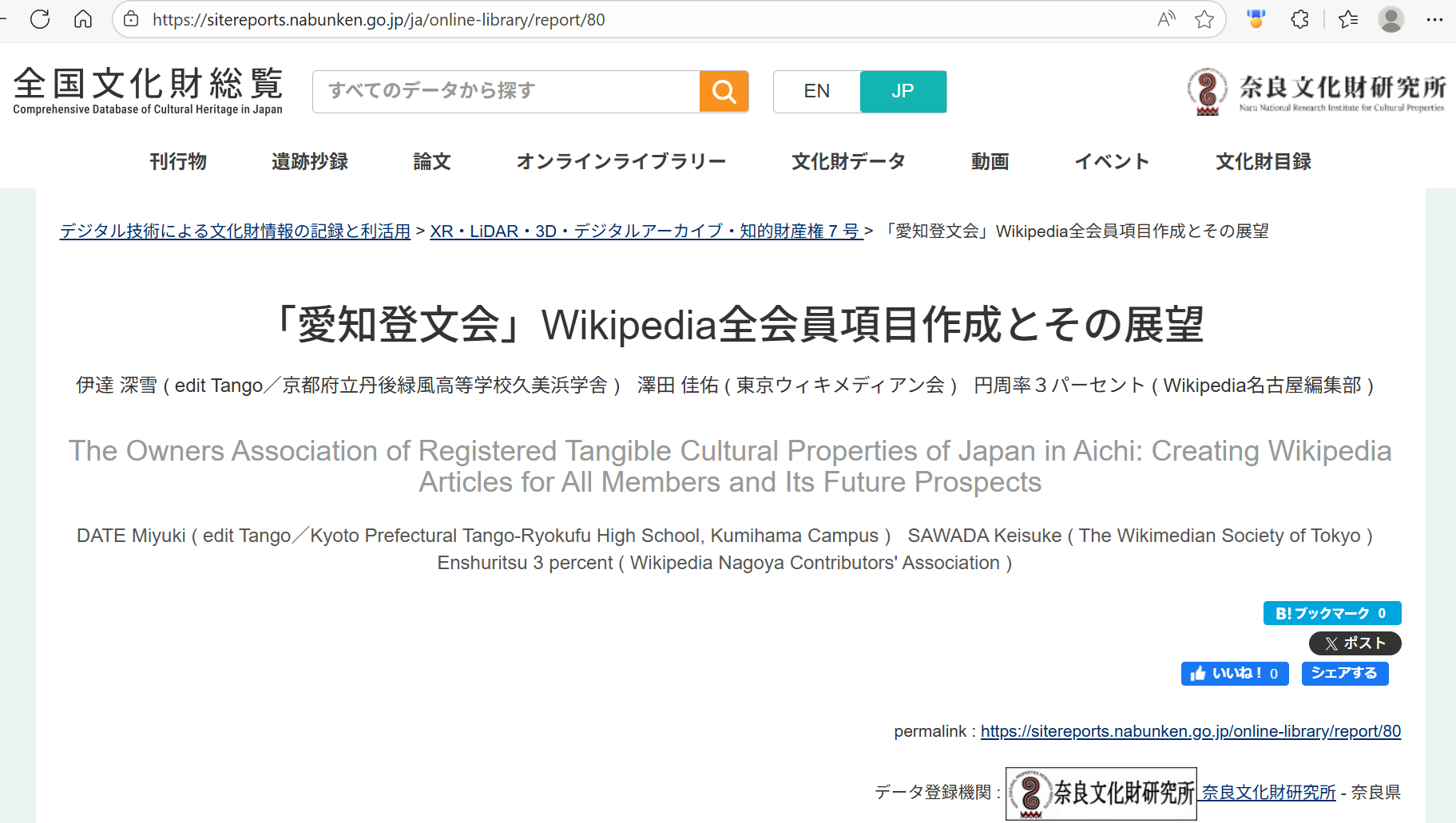Switch site language to EN

[816, 92]
